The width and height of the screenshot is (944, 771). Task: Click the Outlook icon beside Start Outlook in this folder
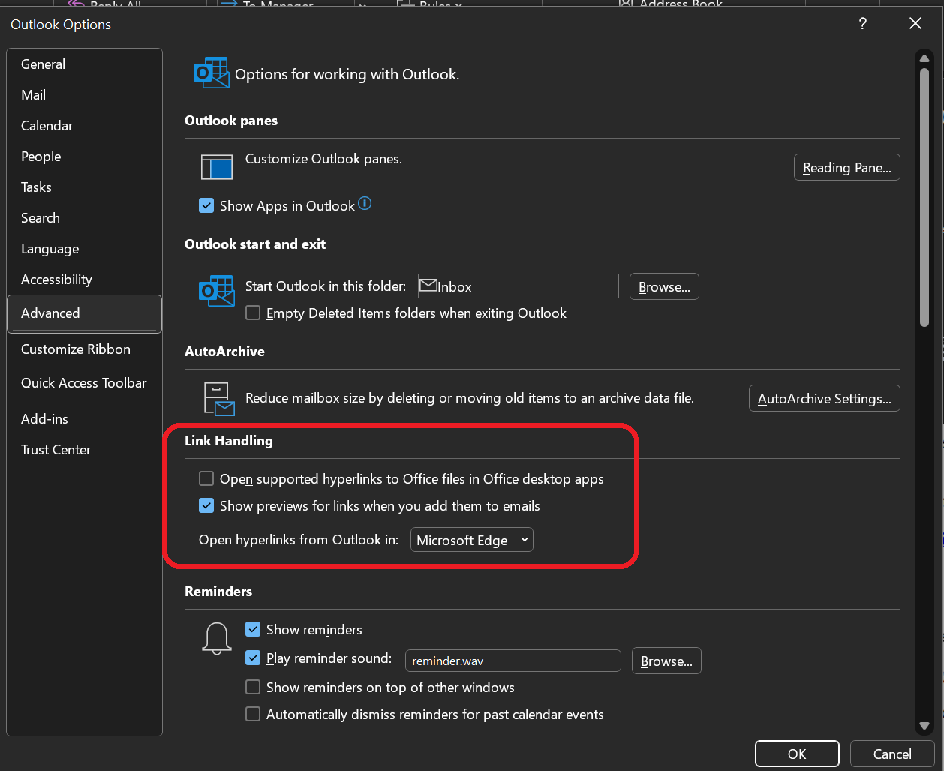(216, 291)
